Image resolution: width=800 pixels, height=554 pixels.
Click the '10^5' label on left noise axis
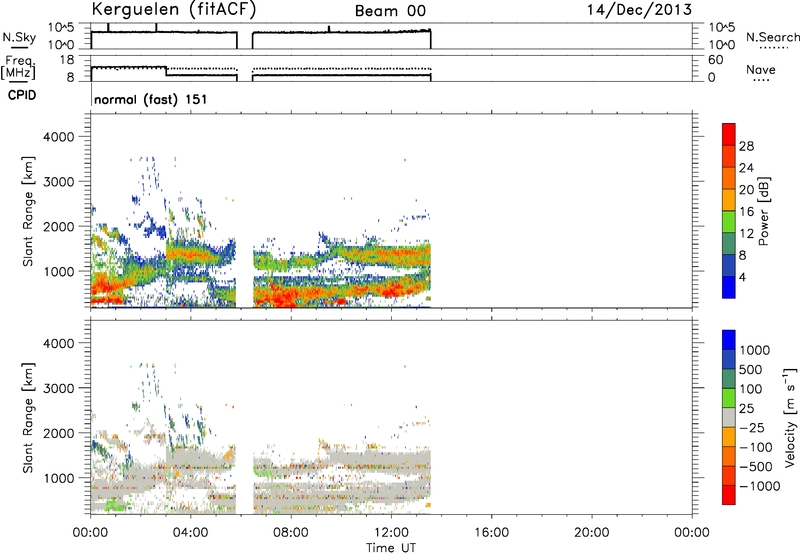pos(61,27)
